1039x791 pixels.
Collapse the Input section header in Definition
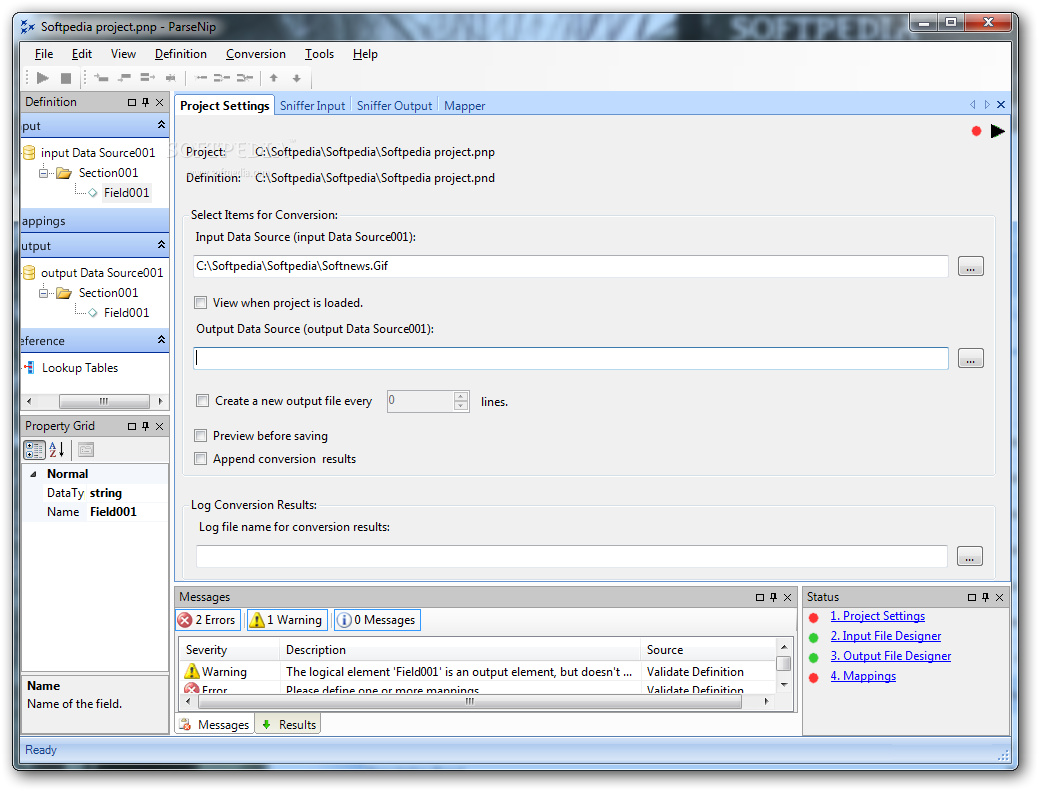pos(161,125)
